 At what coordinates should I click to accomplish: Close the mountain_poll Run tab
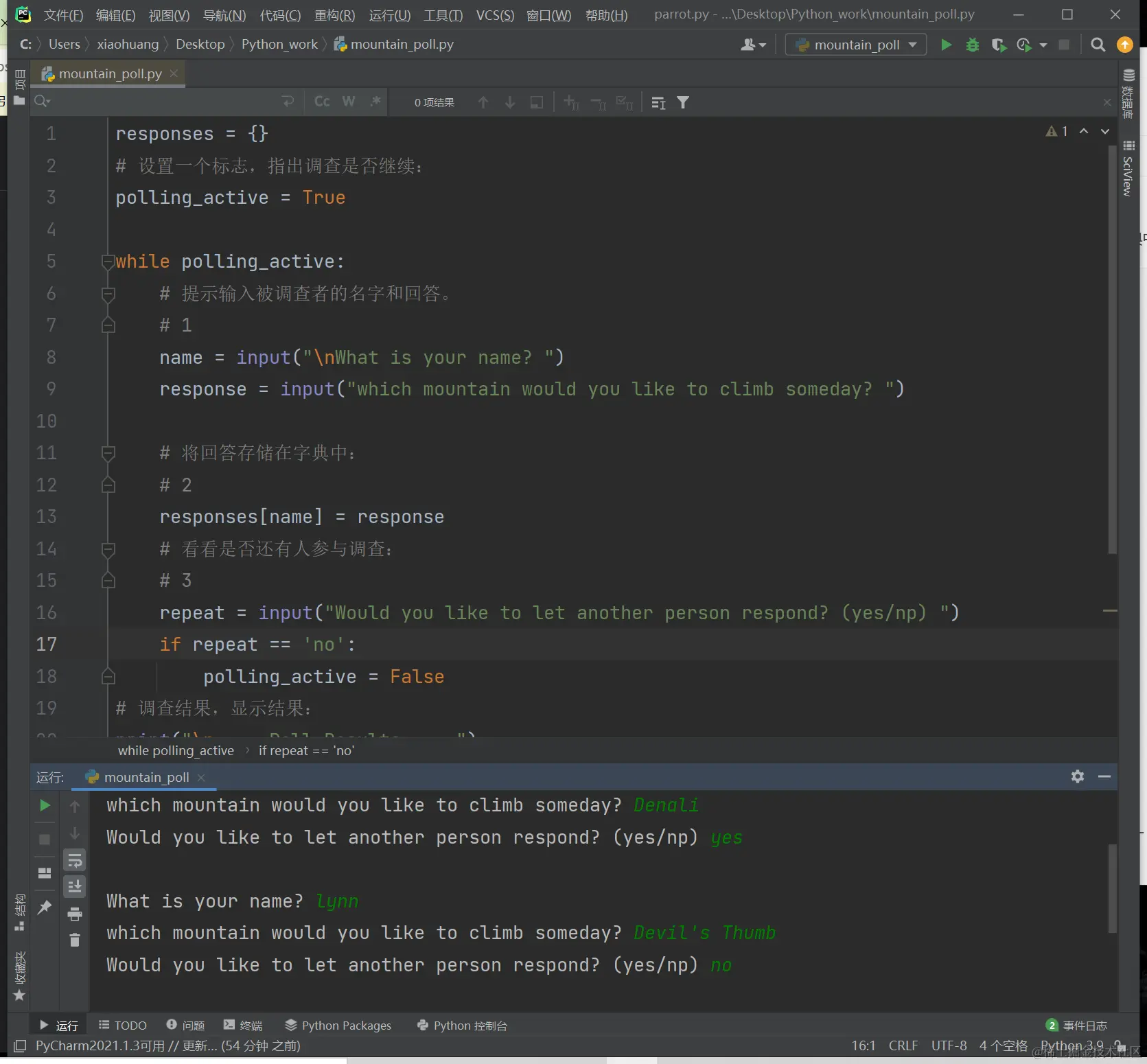201,777
